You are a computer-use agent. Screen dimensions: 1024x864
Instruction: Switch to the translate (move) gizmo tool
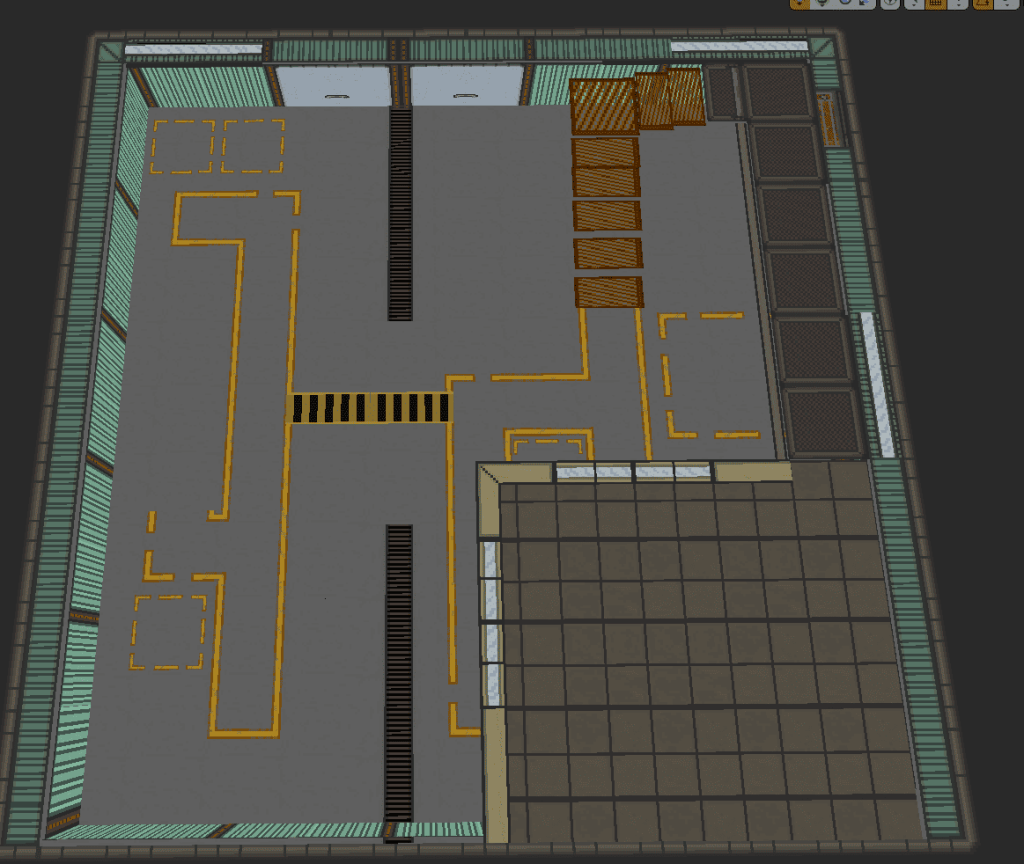pyautogui.click(x=823, y=3)
